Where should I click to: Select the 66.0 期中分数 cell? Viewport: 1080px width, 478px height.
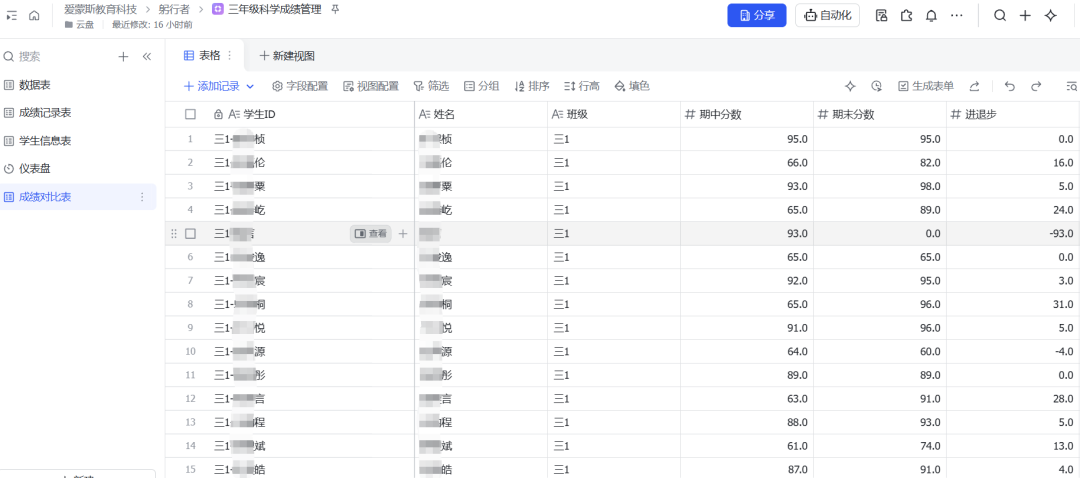click(x=747, y=163)
